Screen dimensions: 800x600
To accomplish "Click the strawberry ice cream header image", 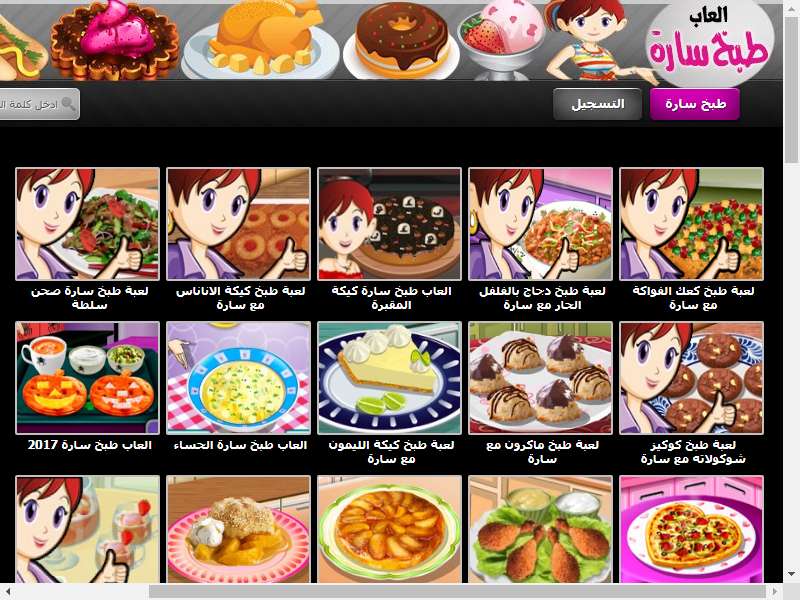I will point(501,40).
